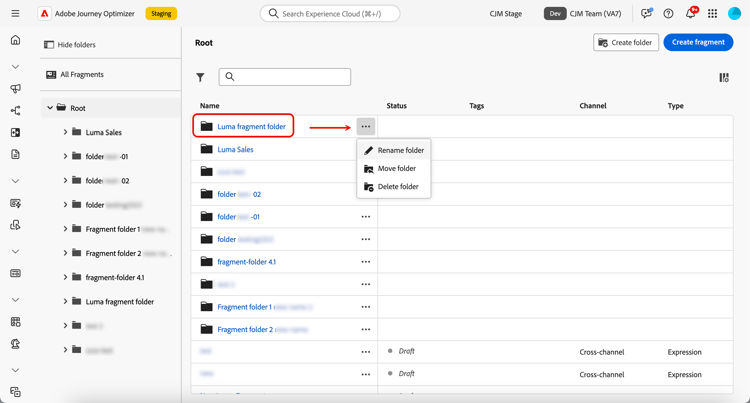This screenshot has width=750, height=403.
Task: Expand Fragment folder 2 tree node
Action: [x=65, y=253]
